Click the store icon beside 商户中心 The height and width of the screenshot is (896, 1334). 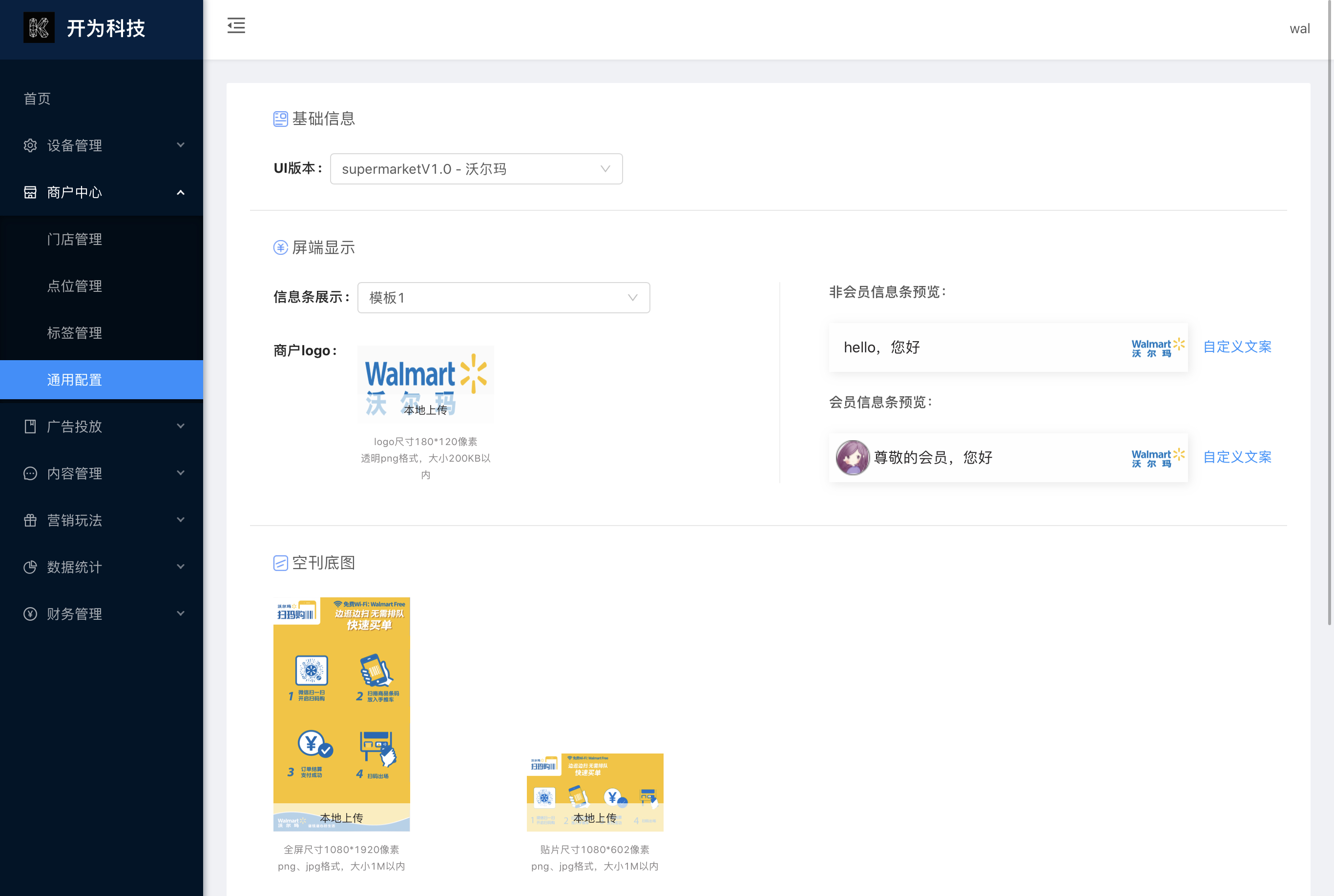tap(30, 192)
